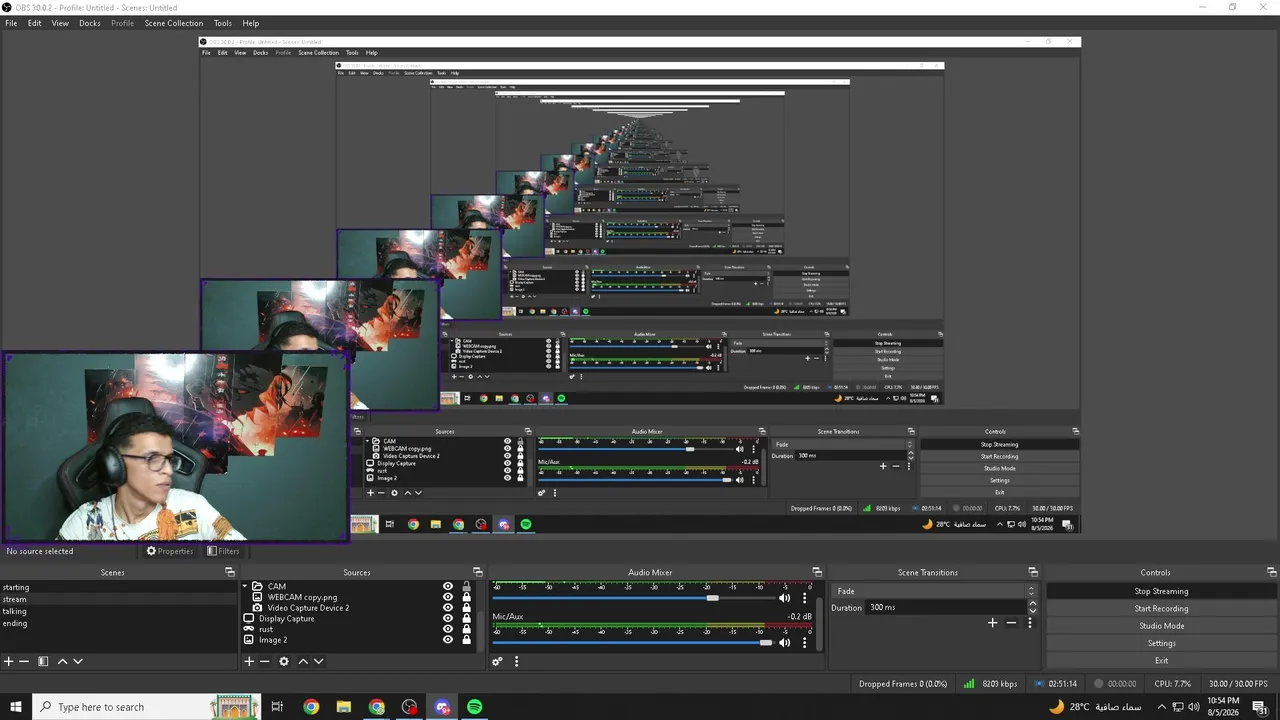The width and height of the screenshot is (1280, 720).
Task: Float the Scene Transitions dock with the pop-out icon
Action: pyautogui.click(x=1033, y=572)
